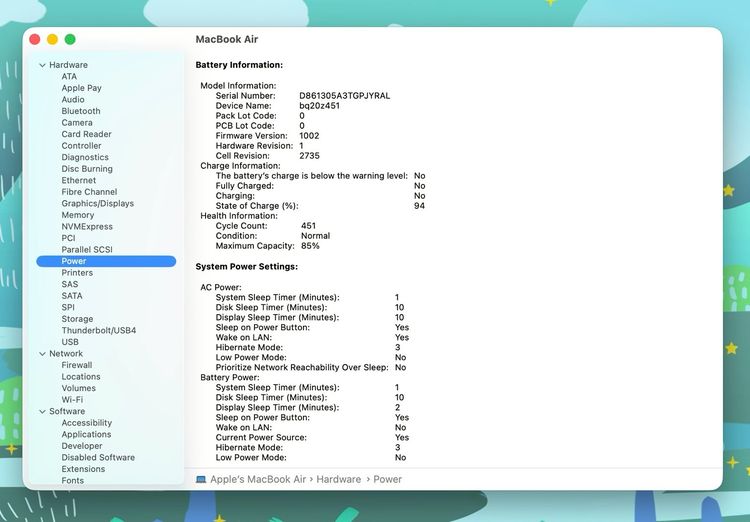The image size is (750, 522).
Task: Open Storage in the sidebar
Action: click(77, 319)
